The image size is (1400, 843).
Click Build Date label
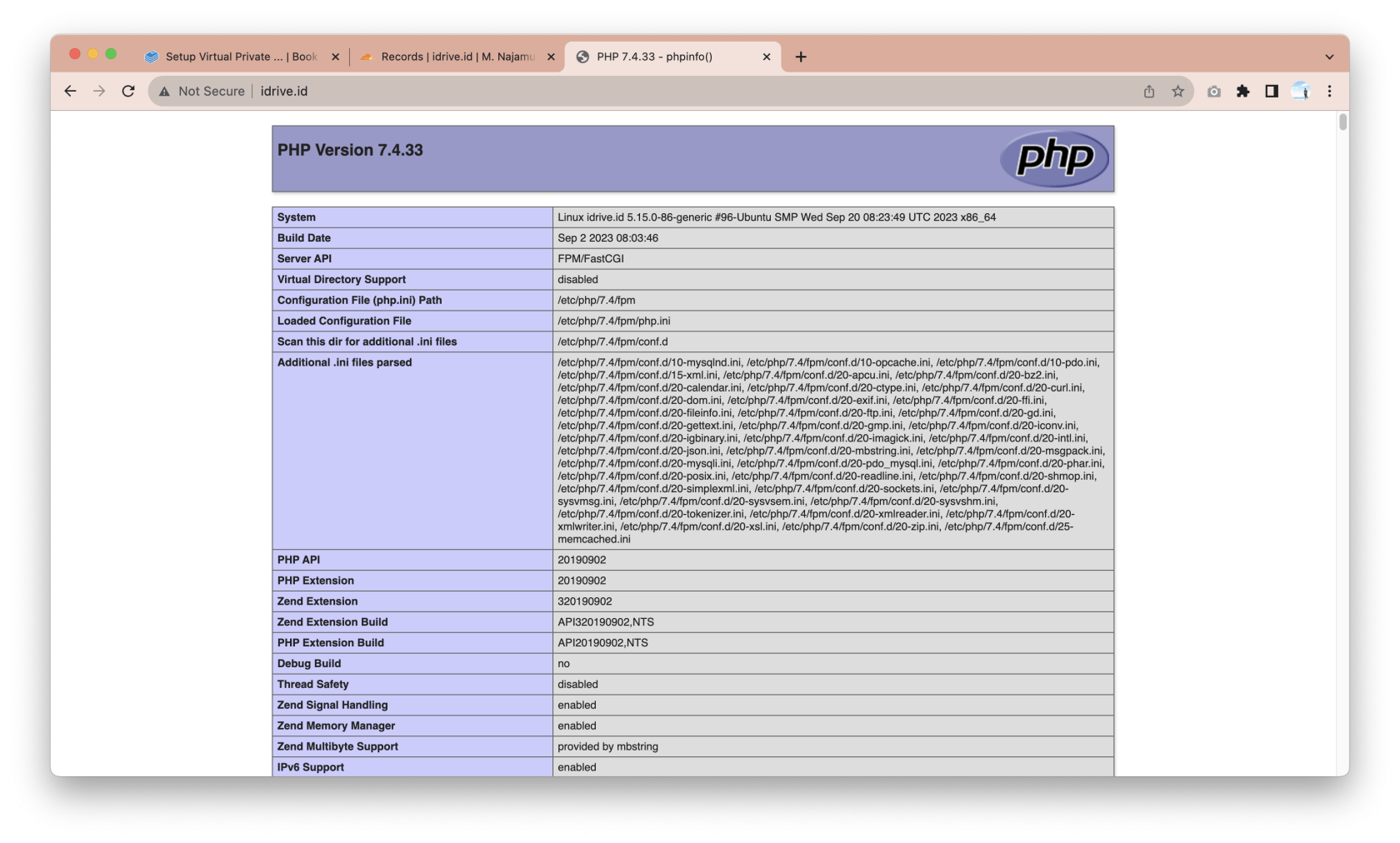coord(304,238)
